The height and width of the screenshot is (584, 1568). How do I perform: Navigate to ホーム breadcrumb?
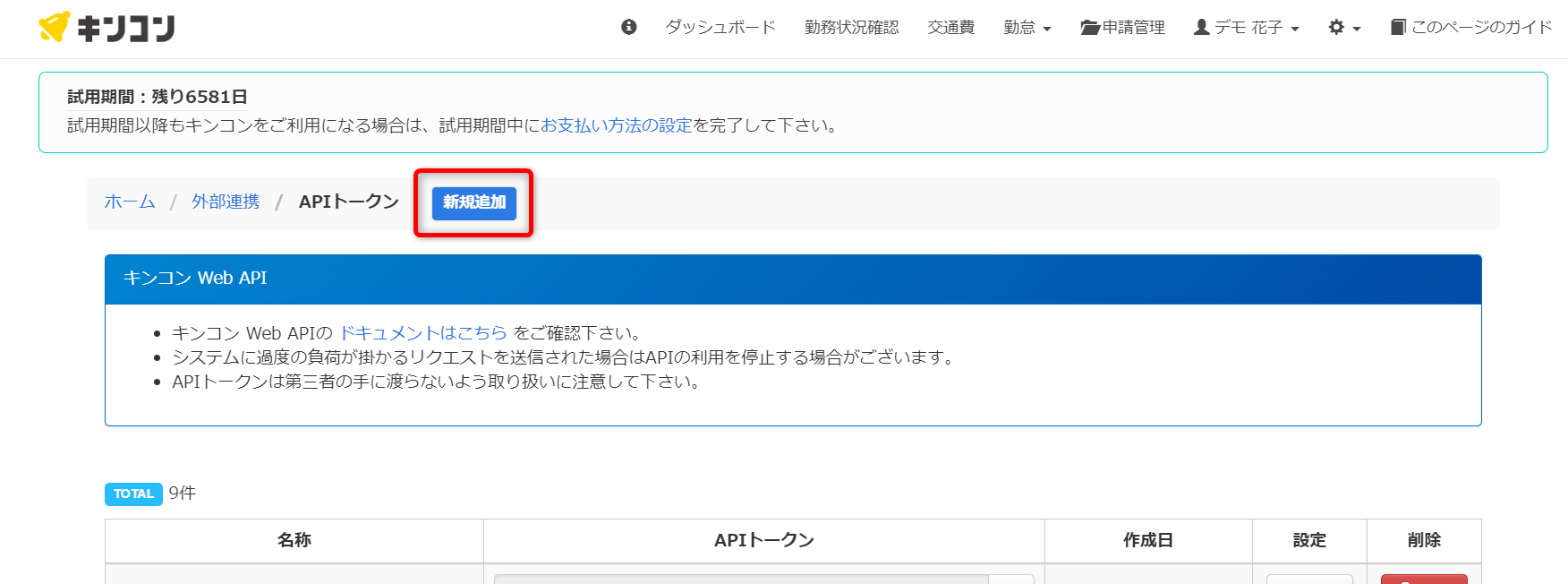[130, 202]
